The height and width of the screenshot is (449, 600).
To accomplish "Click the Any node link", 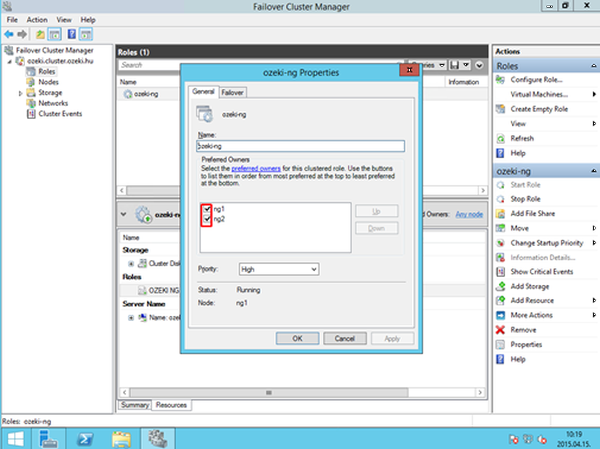I will (x=469, y=214).
